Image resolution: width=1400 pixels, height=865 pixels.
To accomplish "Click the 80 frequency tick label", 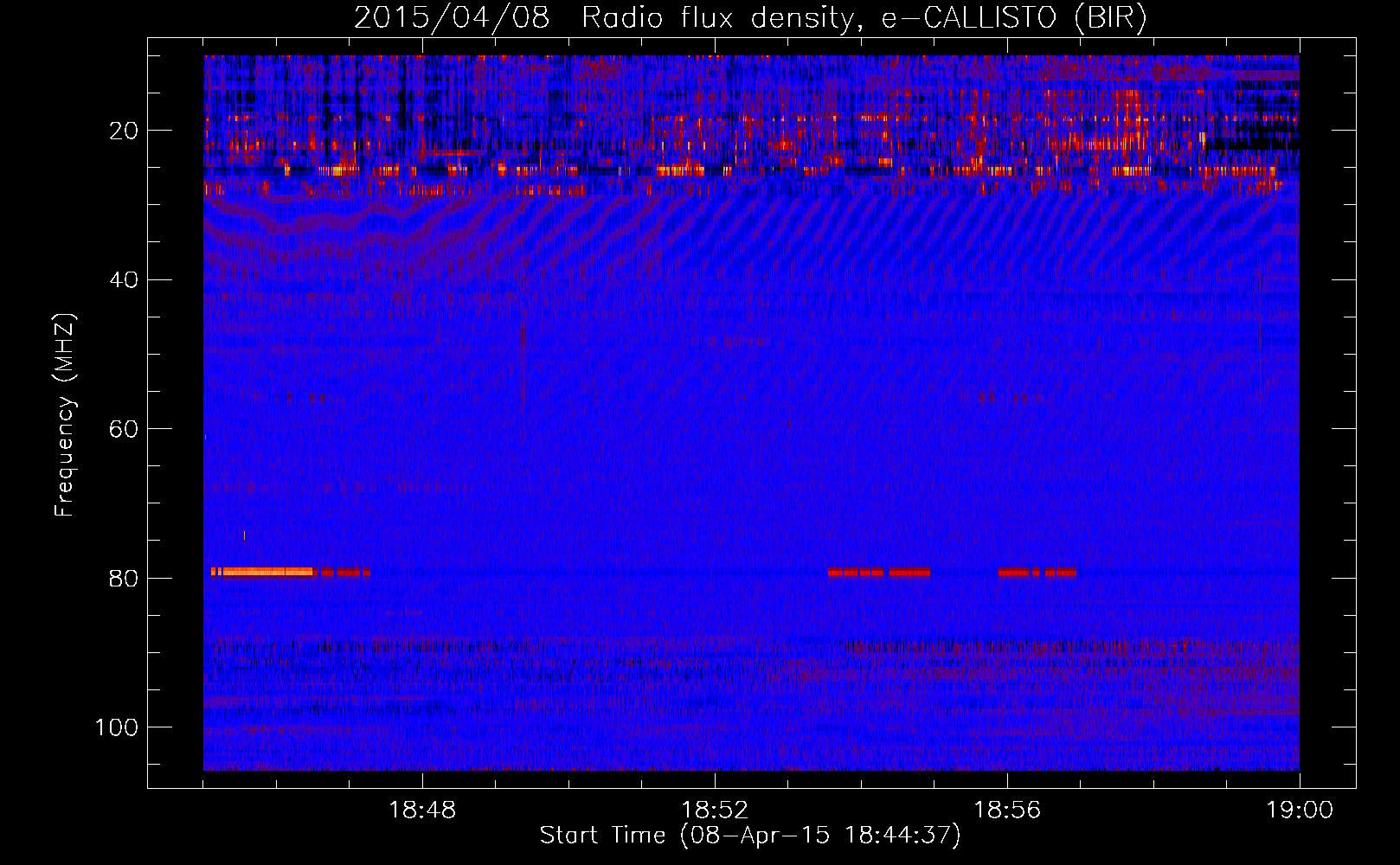I will pos(124,578).
